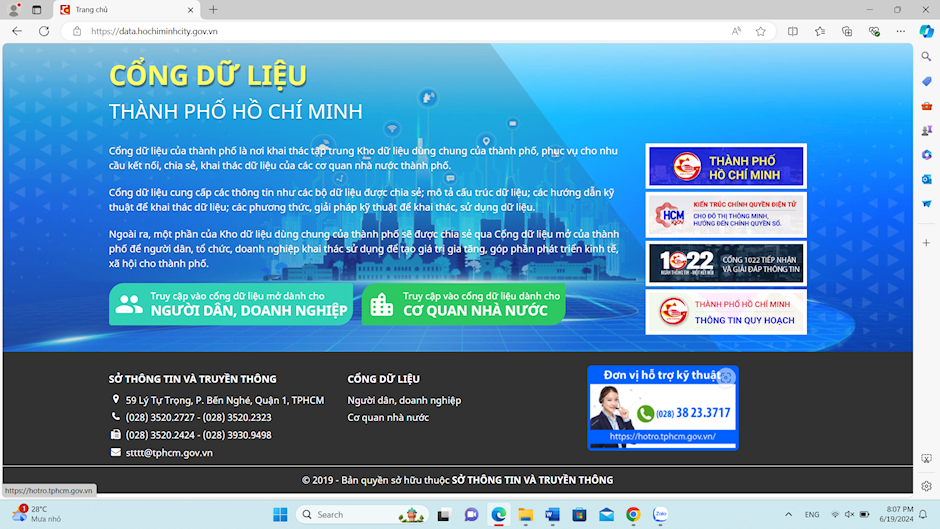Open data portal for Người dân, Doanh nghiệp
Screen dimensions: 940x529
(x=231, y=304)
